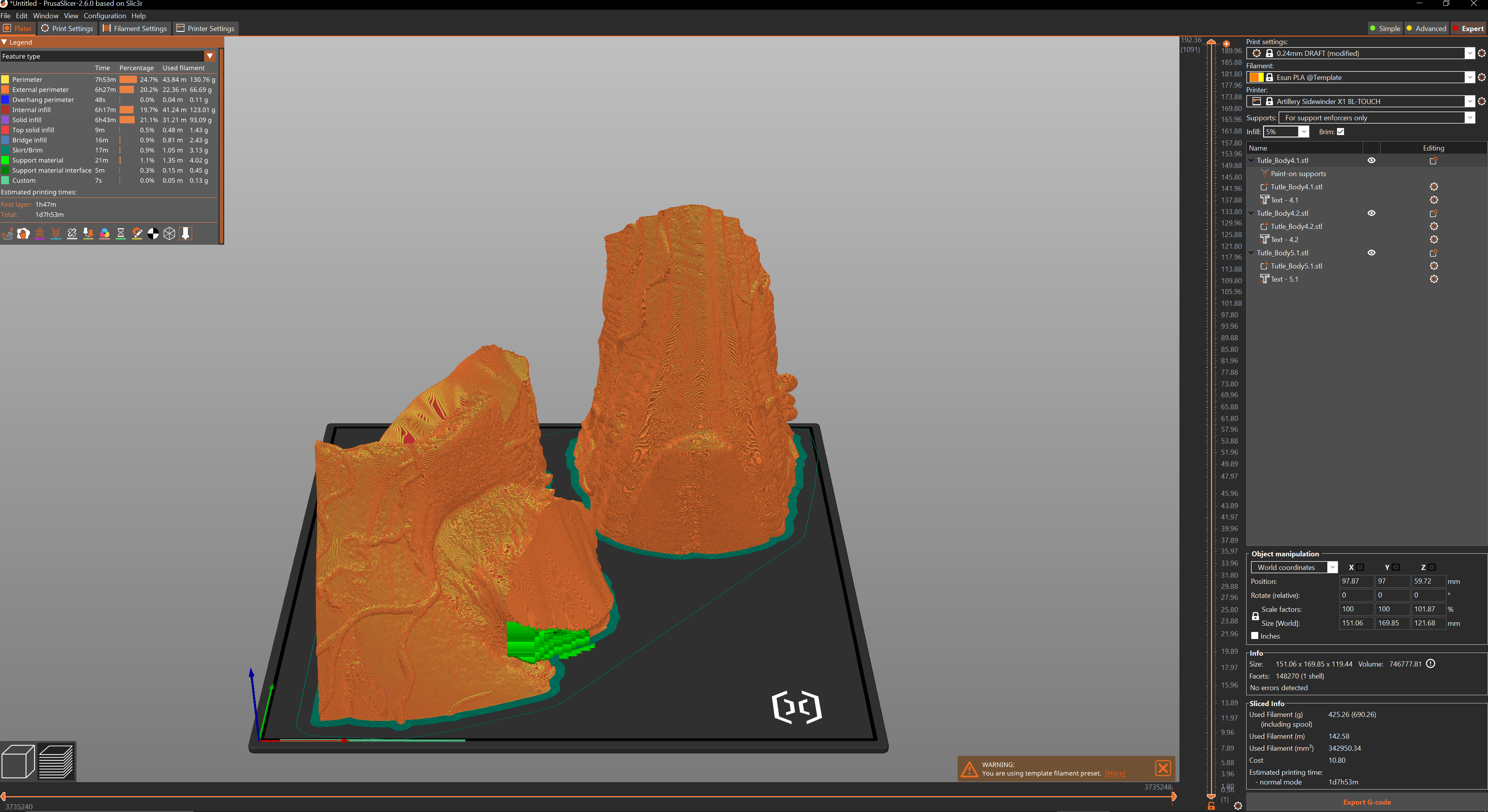Toggle Tool changes icon in legend
Image resolution: width=1488 pixels, height=812 pixels.
point(88,233)
